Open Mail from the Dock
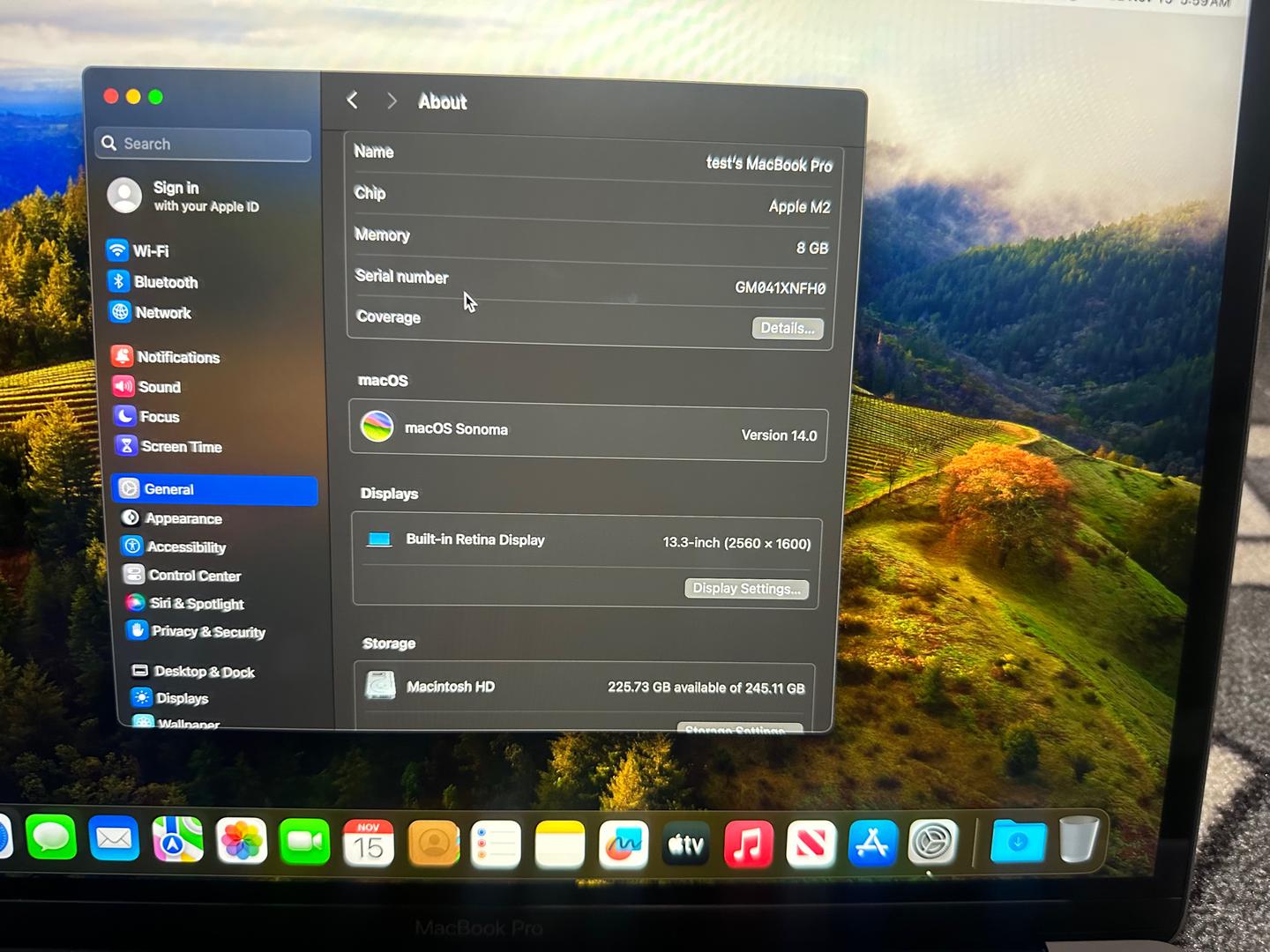Viewport: 1270px width, 952px height. click(x=114, y=838)
